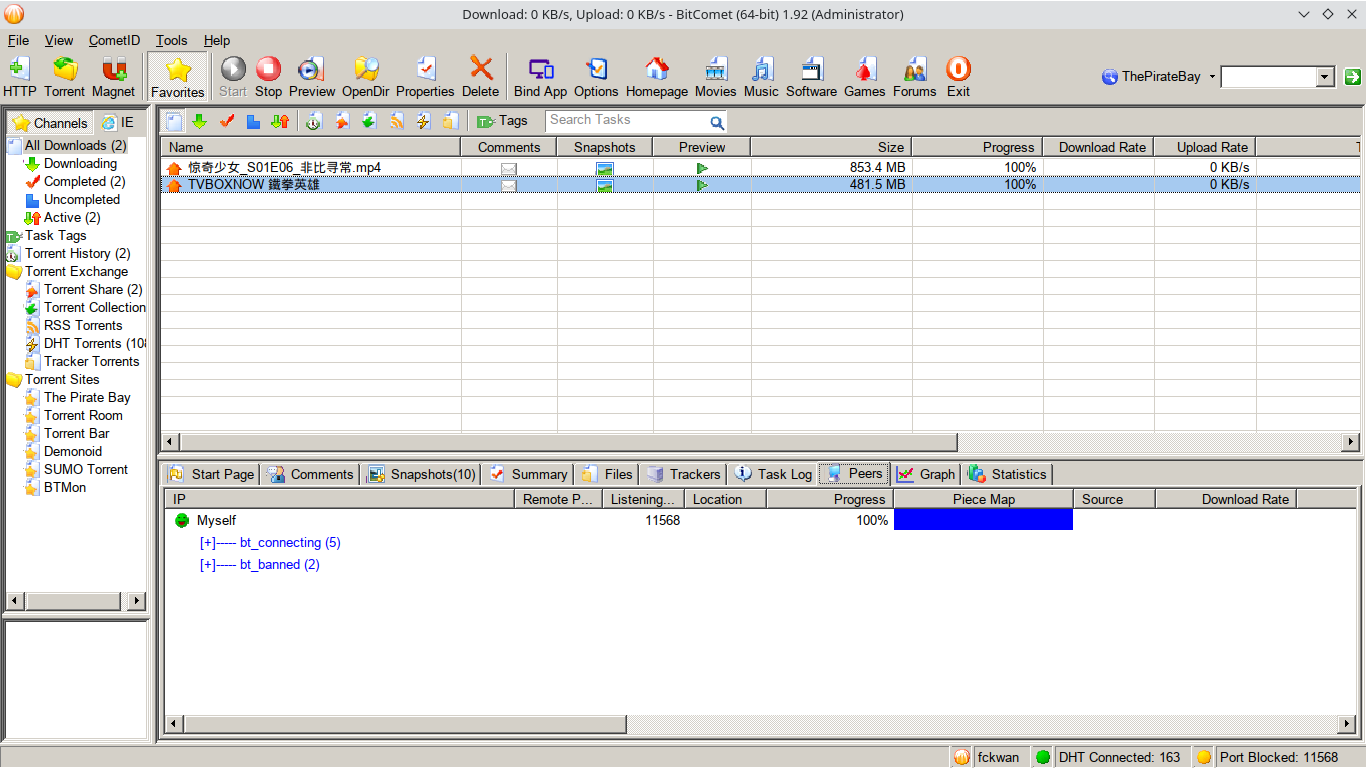Viewport: 1366px width, 768px height.
Task: Open the Tools menu
Action: (x=170, y=40)
